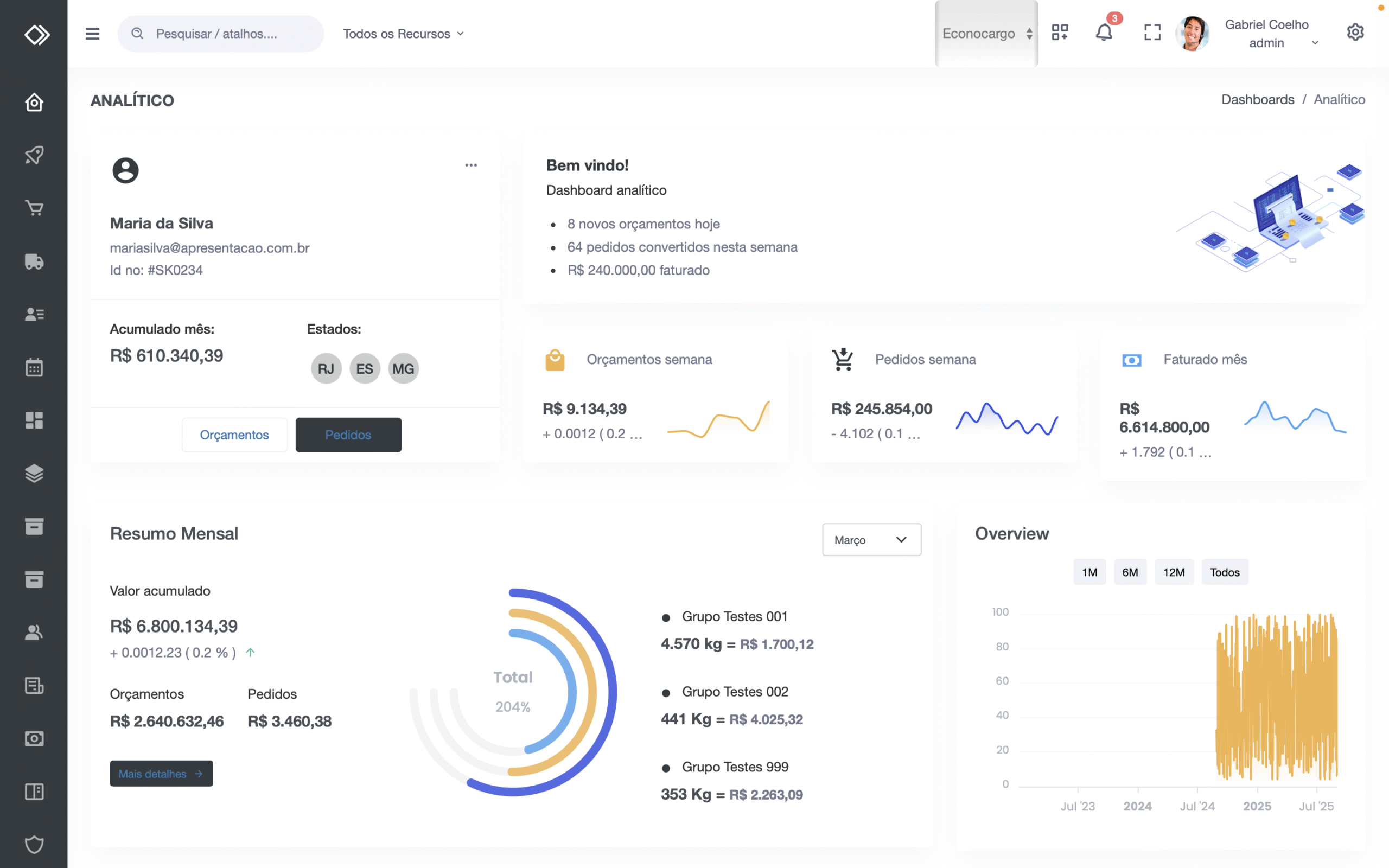Select the 1M overview range

click(1089, 572)
